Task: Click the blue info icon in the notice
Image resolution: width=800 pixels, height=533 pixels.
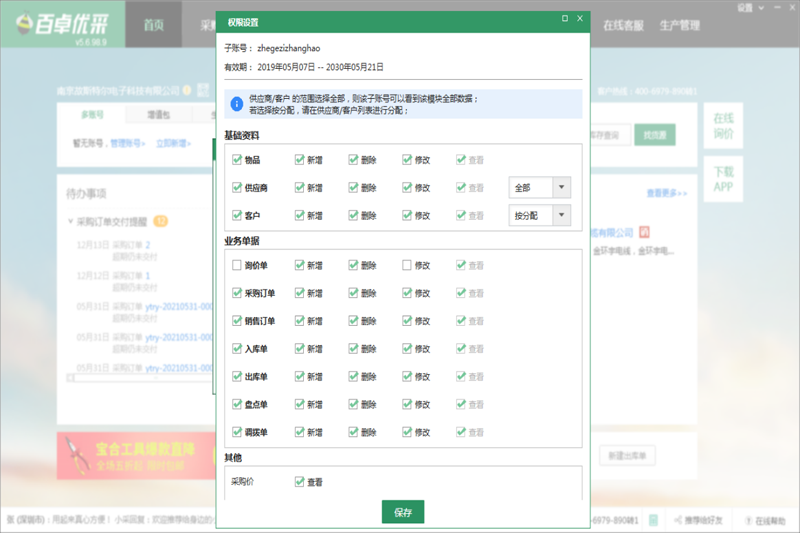Action: pos(235,104)
